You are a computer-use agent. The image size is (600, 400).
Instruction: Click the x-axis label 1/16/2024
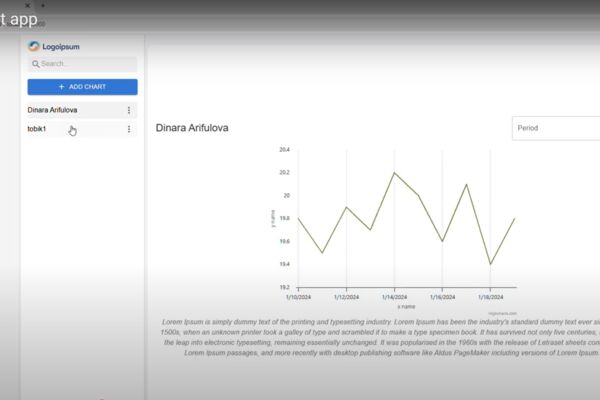442,297
